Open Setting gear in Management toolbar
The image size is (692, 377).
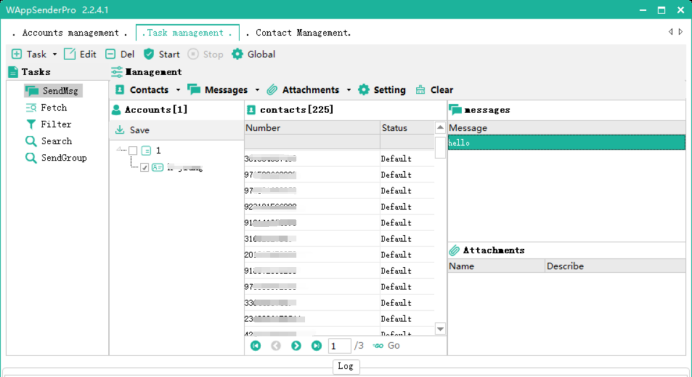pyautogui.click(x=364, y=90)
